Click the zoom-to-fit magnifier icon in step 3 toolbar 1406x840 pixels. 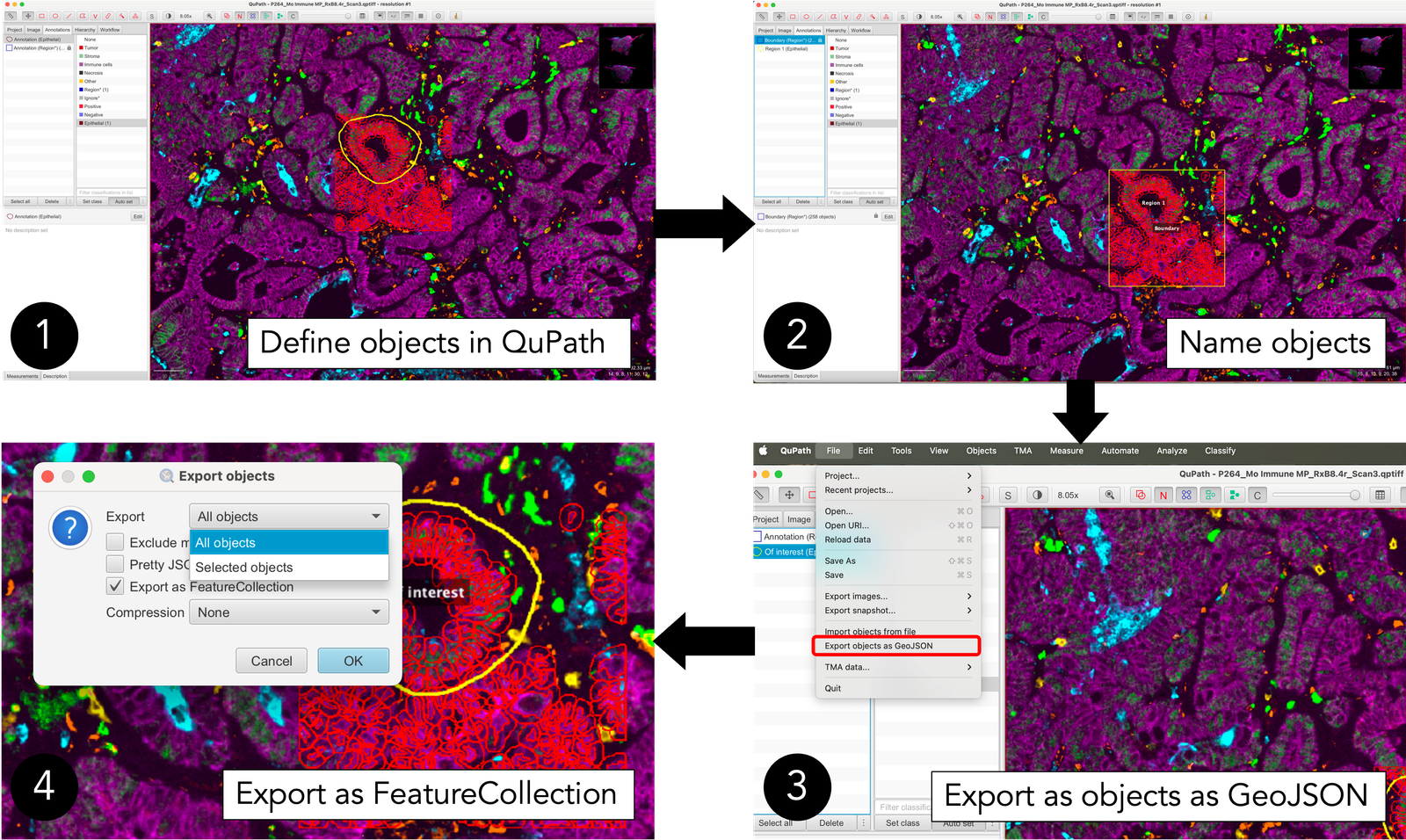(1110, 495)
